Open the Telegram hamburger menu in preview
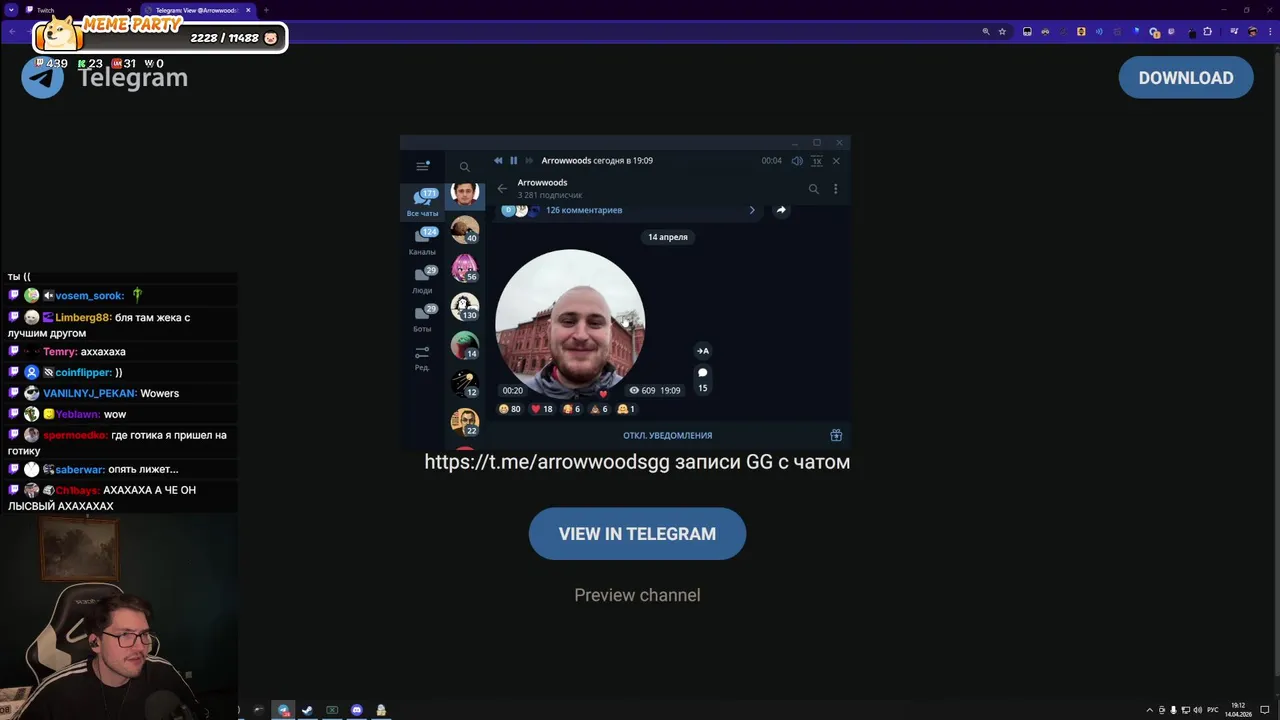This screenshot has height=720, width=1280. (x=423, y=166)
